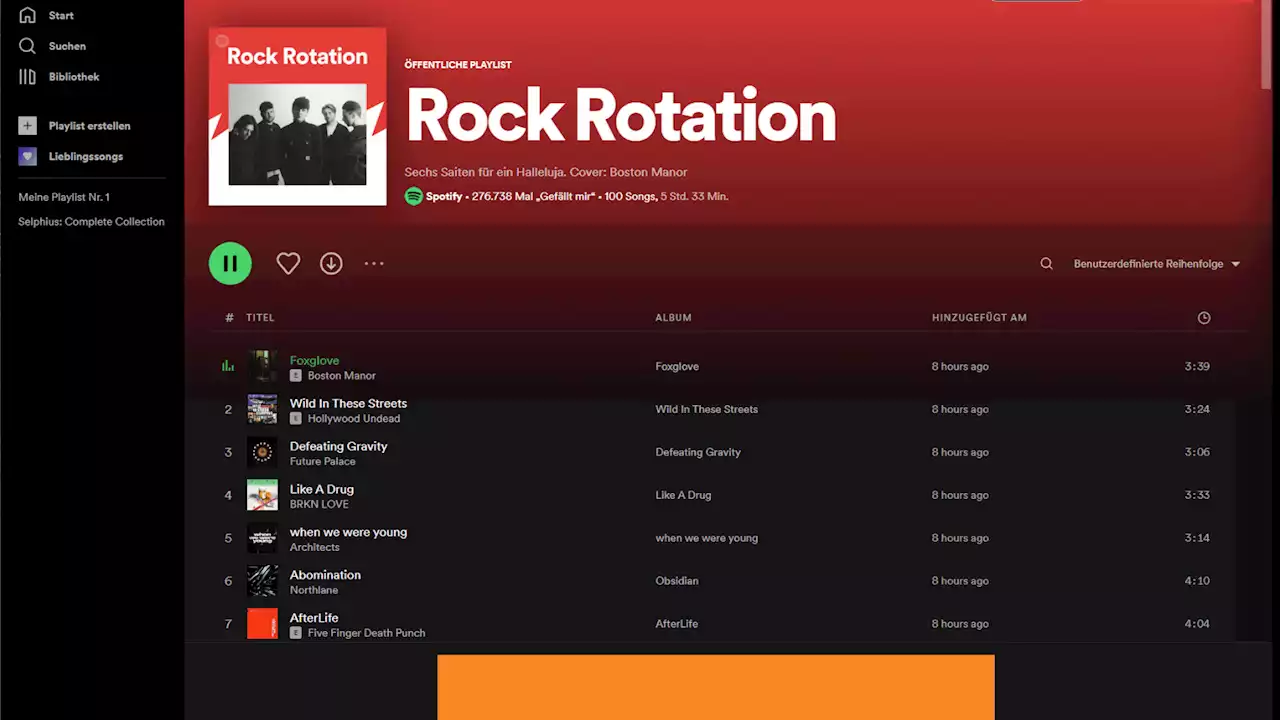The width and height of the screenshot is (1280, 720).
Task: Click the plus icon for Playlist erstellen
Action: (x=27, y=126)
